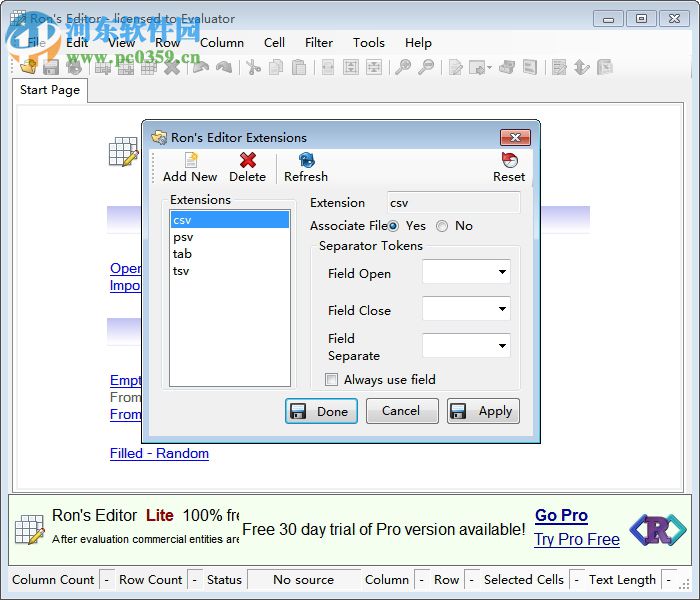Image resolution: width=700 pixels, height=600 pixels.
Task: Click the row height adjust toolbar icon
Action: [x=351, y=67]
